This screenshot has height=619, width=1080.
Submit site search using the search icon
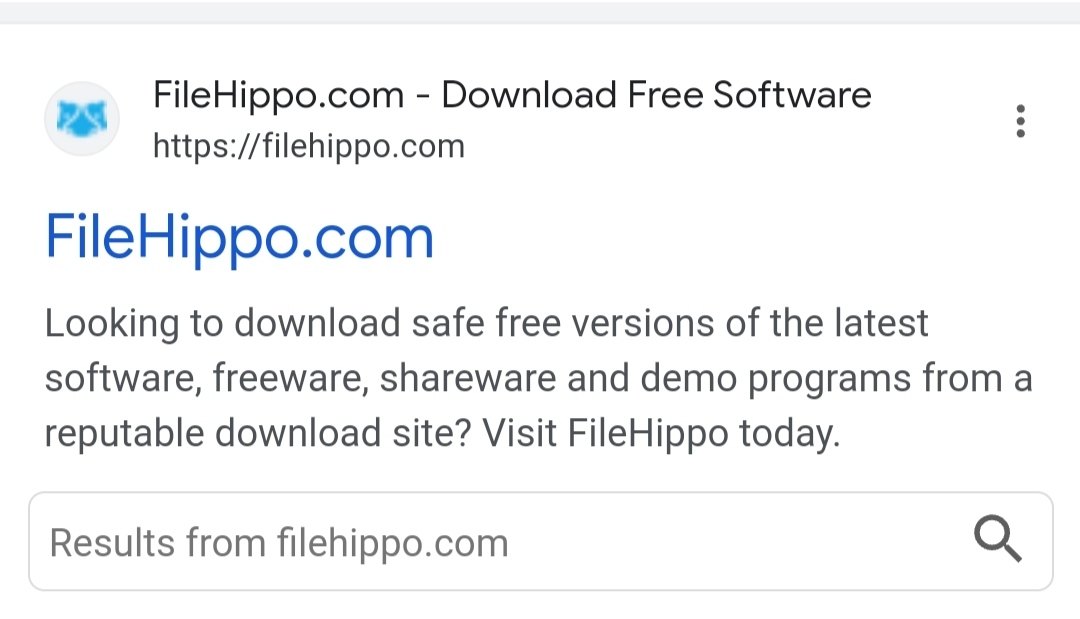point(997,538)
